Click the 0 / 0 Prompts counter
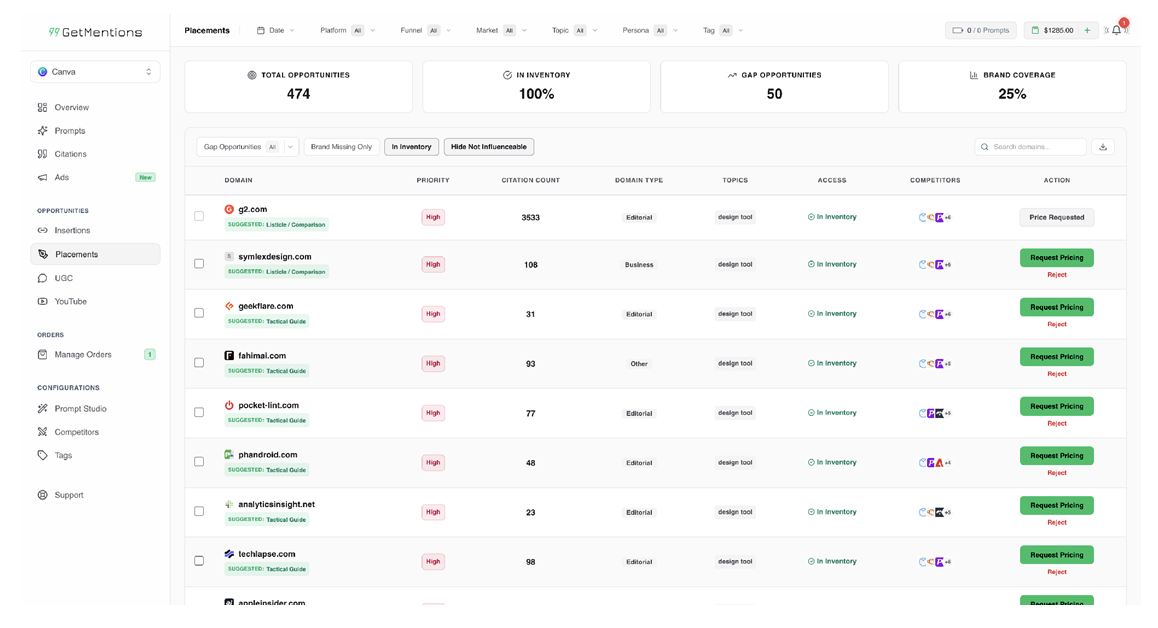The height and width of the screenshot is (628, 1158). (981, 30)
